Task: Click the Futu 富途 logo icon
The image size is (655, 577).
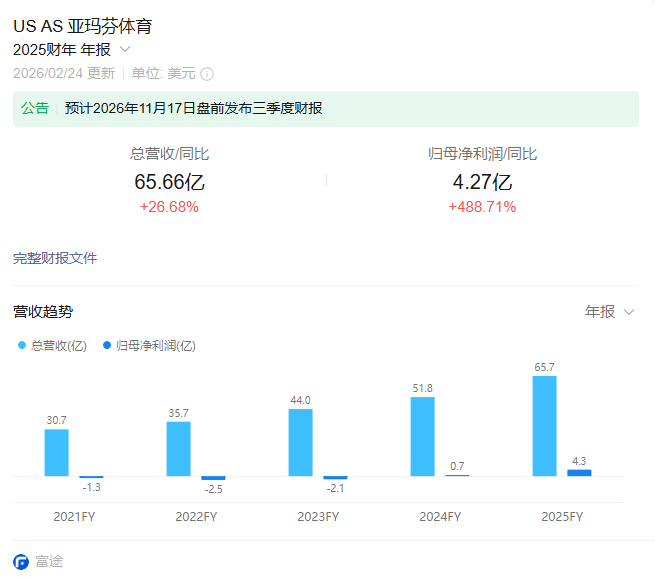Action: coord(21,562)
